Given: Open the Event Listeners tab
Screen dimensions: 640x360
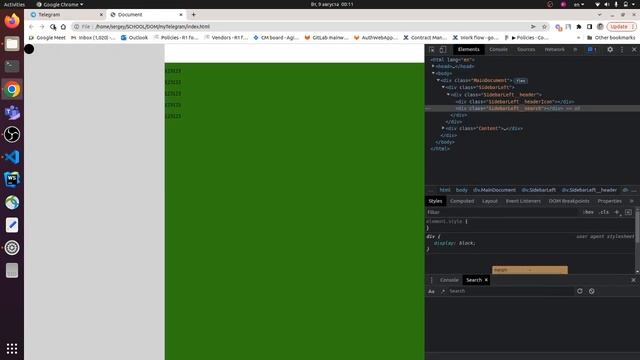Looking at the screenshot, I should click(523, 201).
